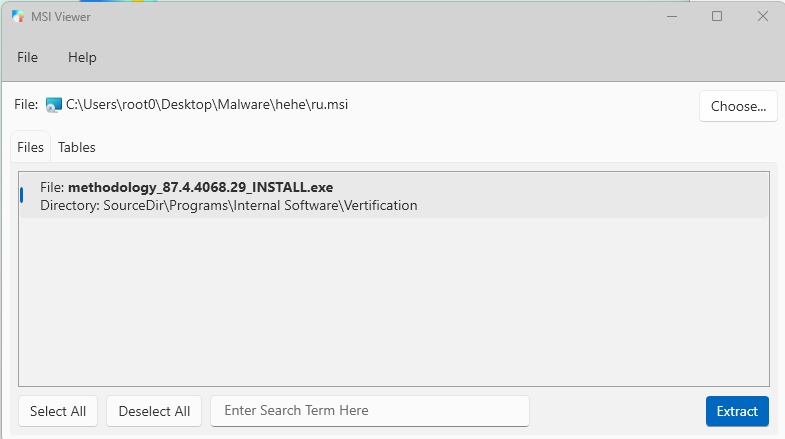Select the Files tab
This screenshot has height=439, width=785.
pyautogui.click(x=31, y=147)
